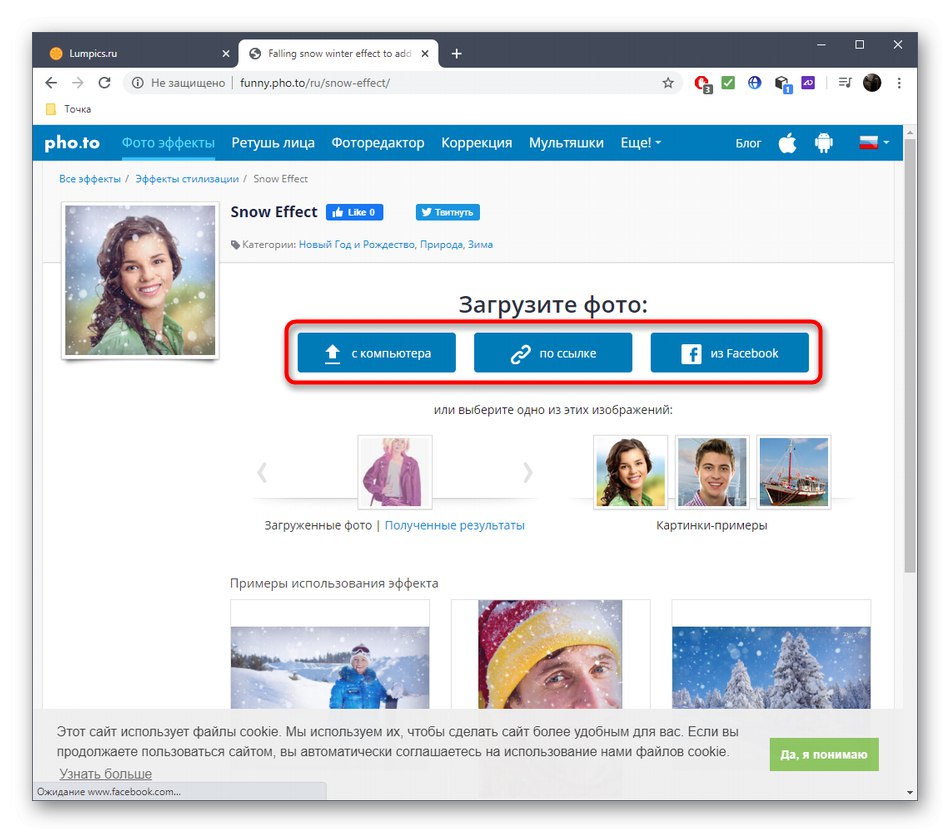Open the Узнать больше cookie link

105,774
